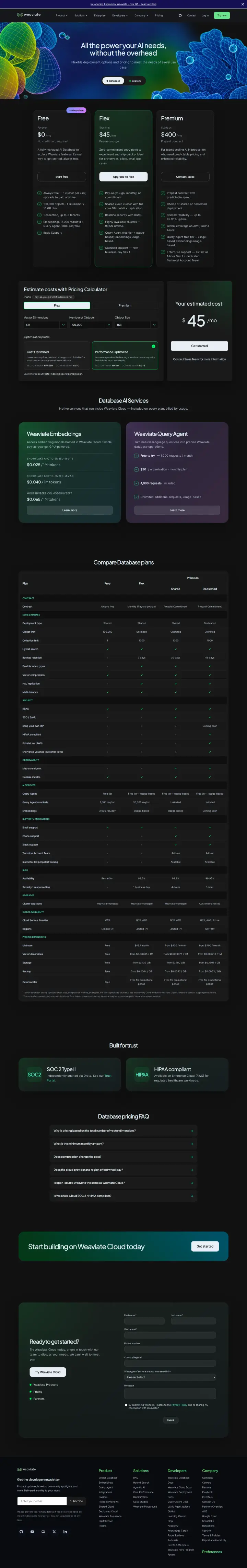Click the Weaviate logo in the header
The width and height of the screenshot is (247, 1568).
coord(28,15)
